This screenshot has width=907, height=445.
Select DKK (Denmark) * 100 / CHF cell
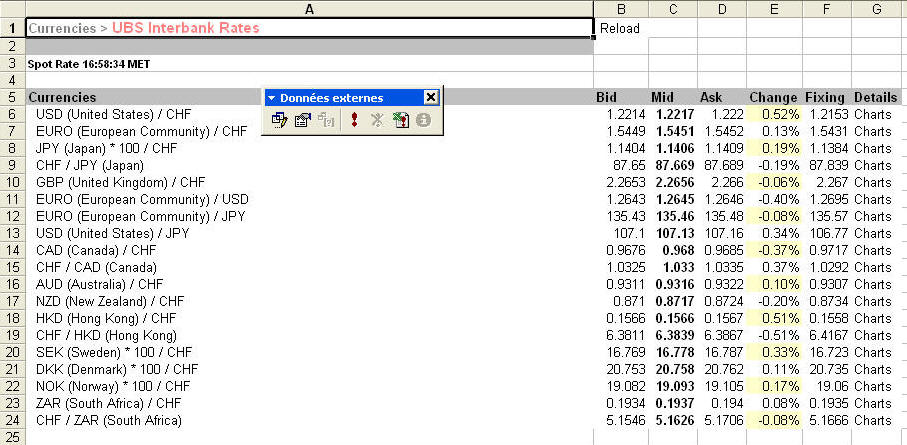[309, 369]
